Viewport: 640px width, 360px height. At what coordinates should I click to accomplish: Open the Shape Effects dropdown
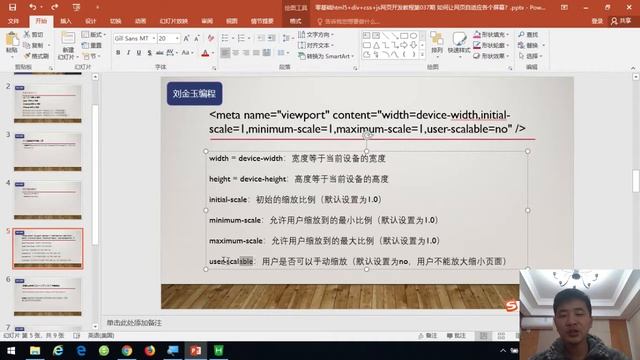(x=492, y=56)
